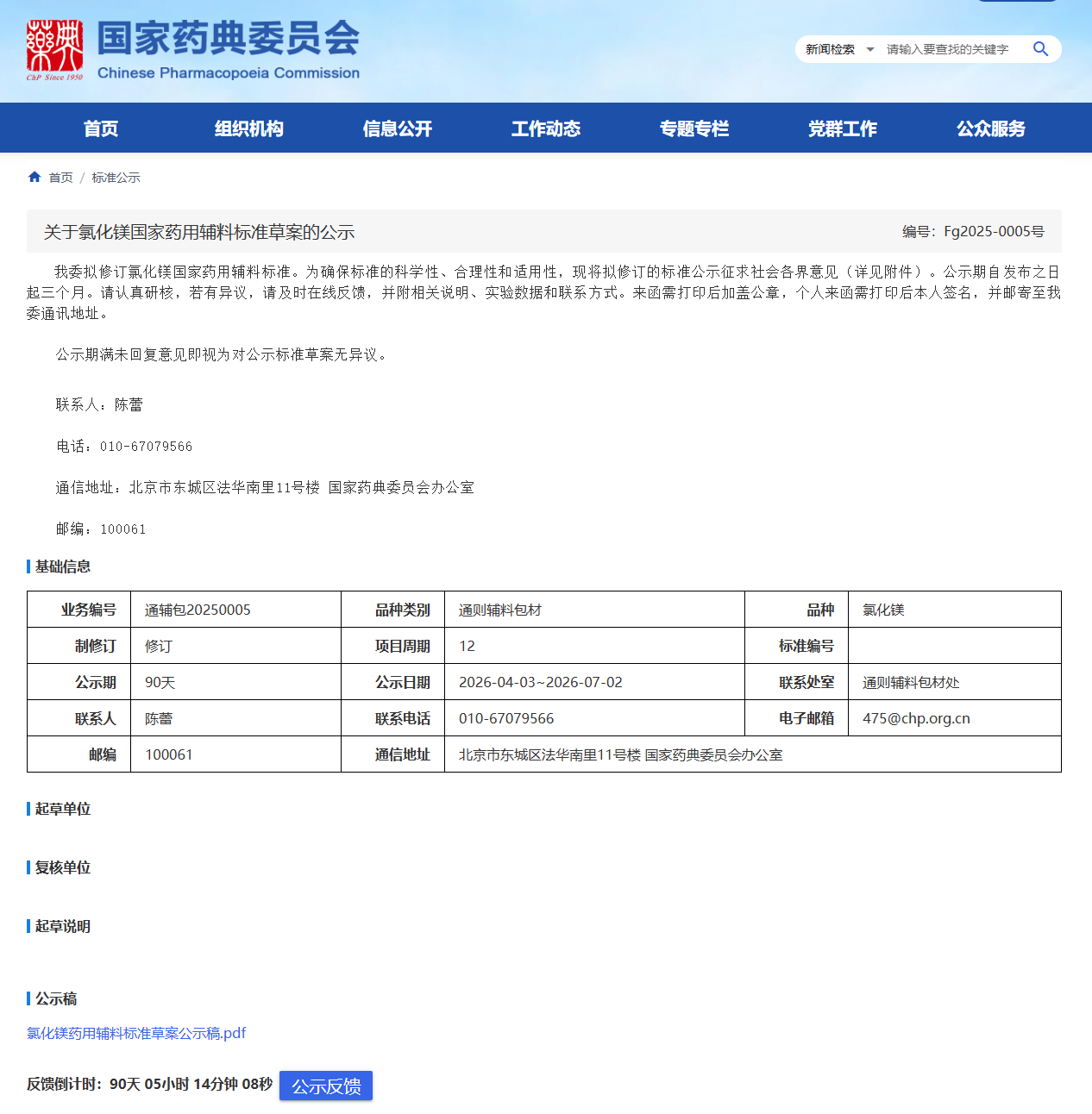Viewport: 1092px width, 1114px height.
Task: Open the 专题专栏 navigation tab
Action: click(693, 128)
